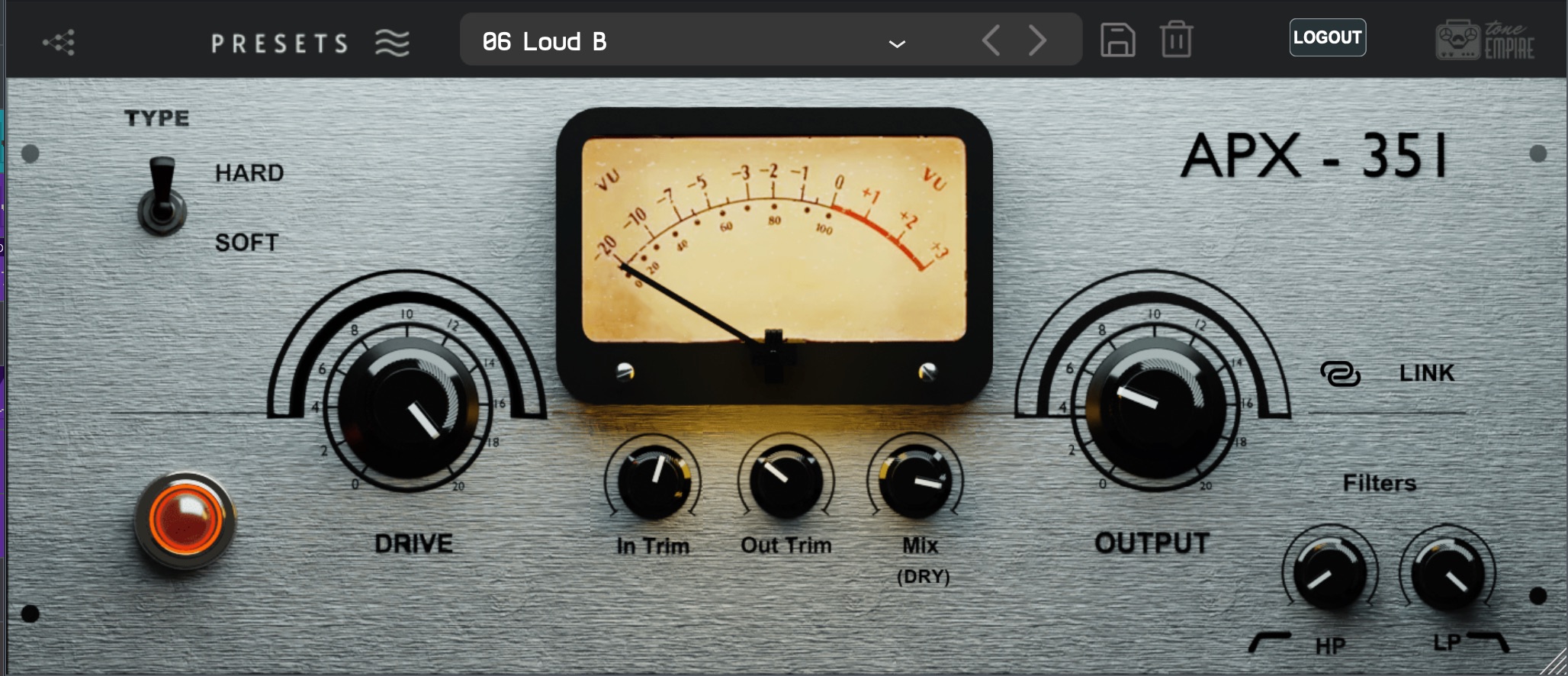Screen dimensions: 1568x676
Task: Go to the previous preset arrow
Action: [991, 40]
